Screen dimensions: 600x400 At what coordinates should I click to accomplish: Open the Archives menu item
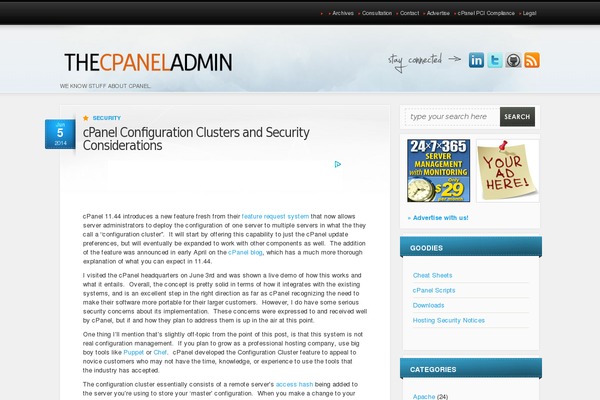(x=343, y=13)
